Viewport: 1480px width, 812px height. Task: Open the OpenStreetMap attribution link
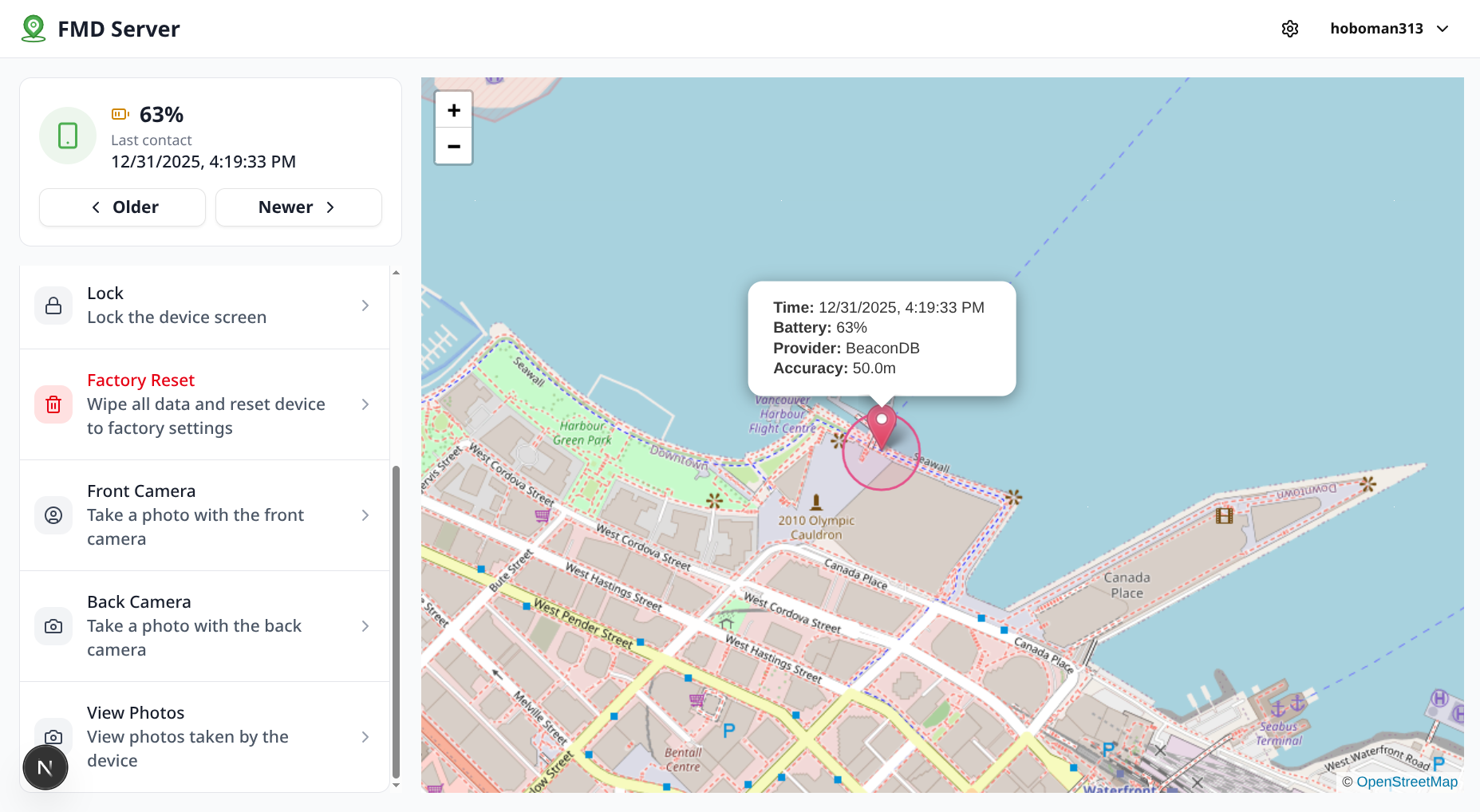1407,782
